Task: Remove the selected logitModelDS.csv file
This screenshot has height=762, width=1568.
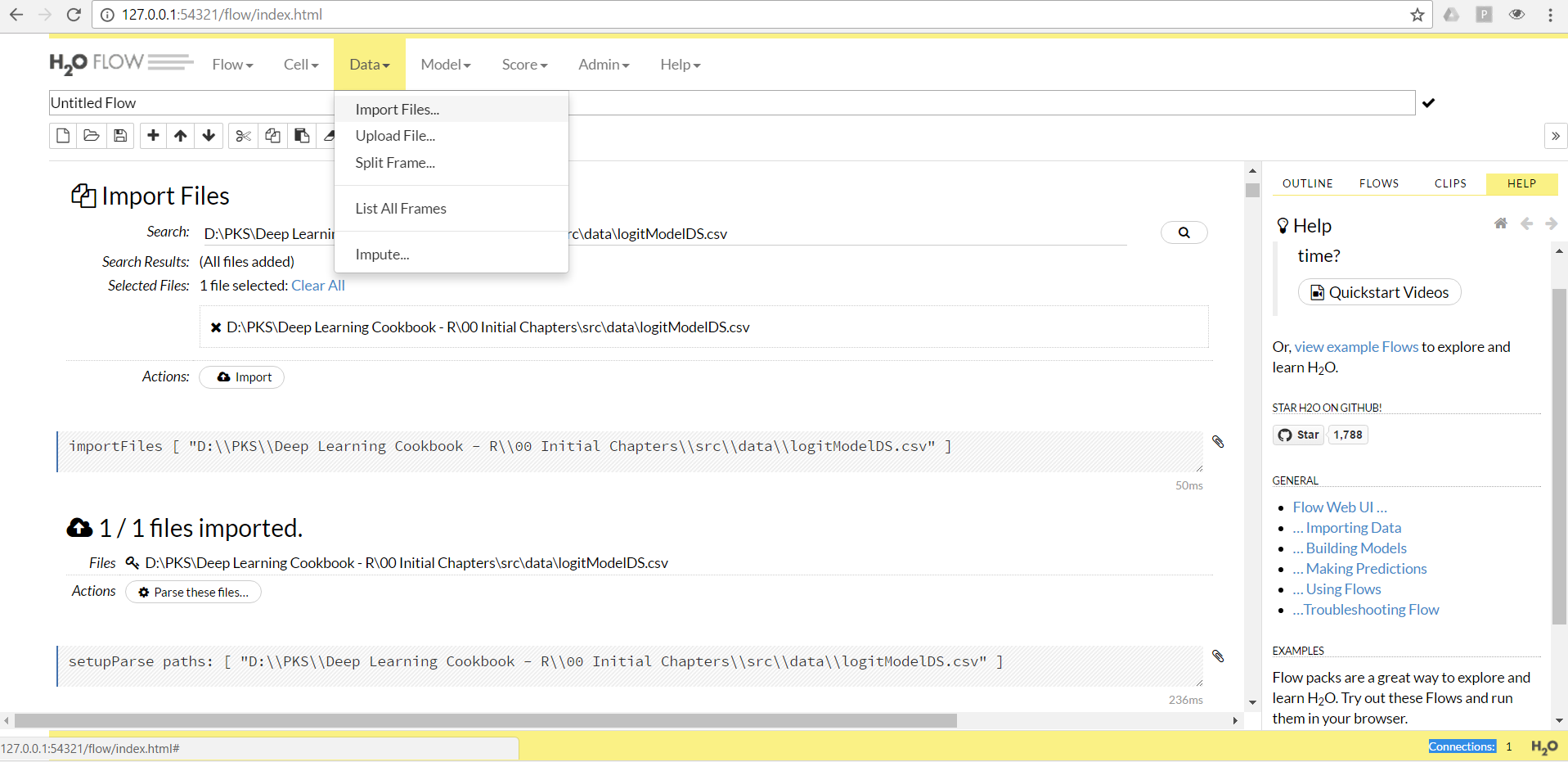Action: [x=216, y=327]
